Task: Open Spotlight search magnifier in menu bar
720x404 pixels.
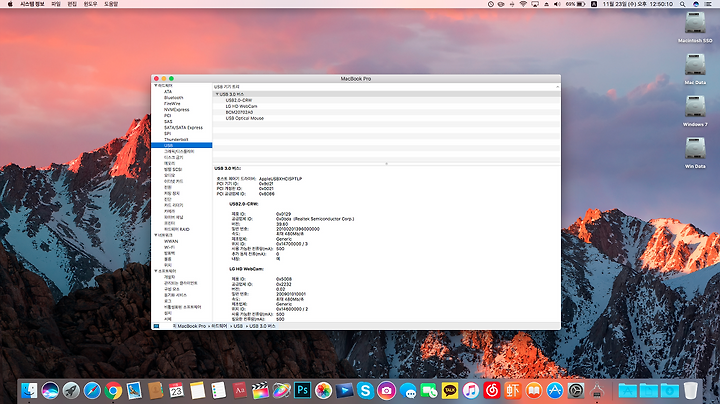Action: click(683, 4)
